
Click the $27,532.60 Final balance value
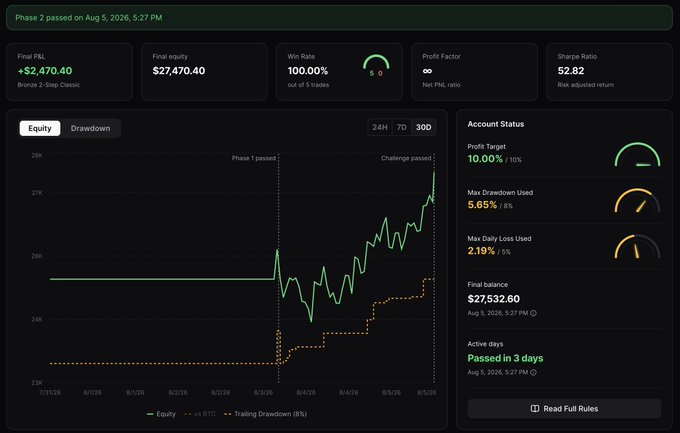click(x=494, y=299)
